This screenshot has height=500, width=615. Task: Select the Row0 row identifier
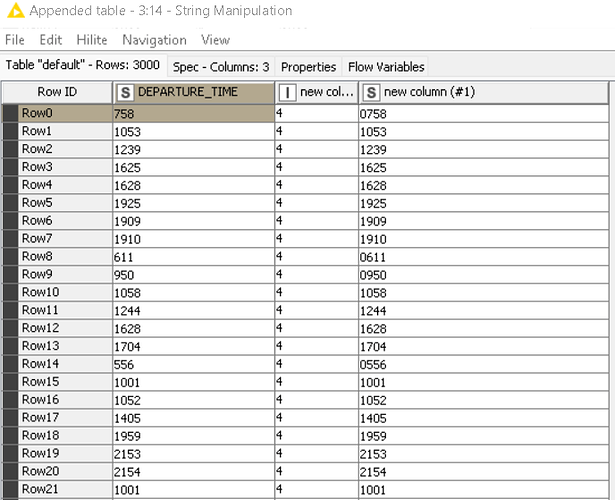click(65, 113)
